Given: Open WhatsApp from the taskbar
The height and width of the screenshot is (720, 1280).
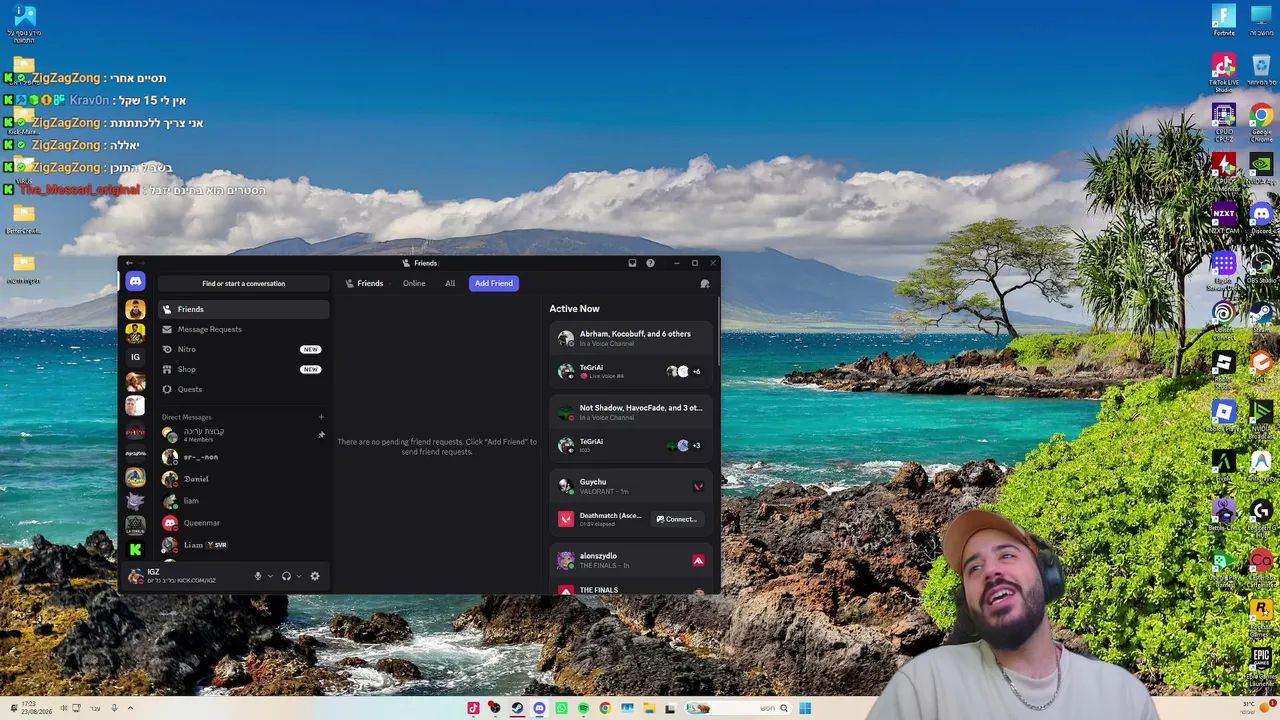Looking at the screenshot, I should 561,708.
